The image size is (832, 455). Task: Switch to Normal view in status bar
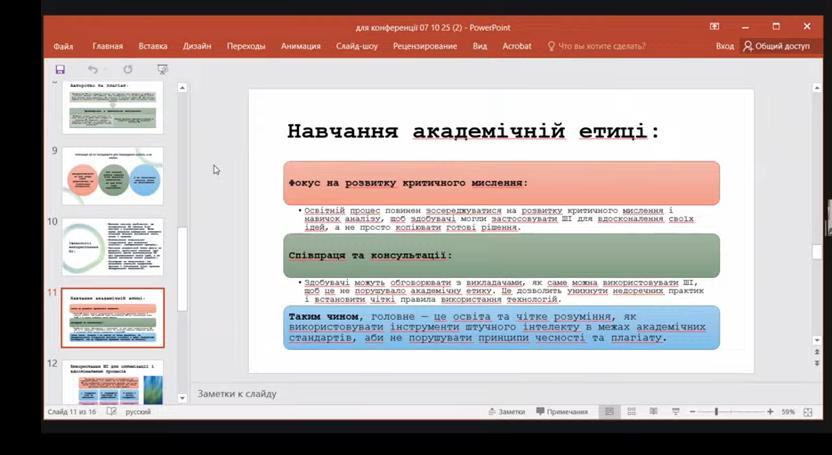click(608, 412)
